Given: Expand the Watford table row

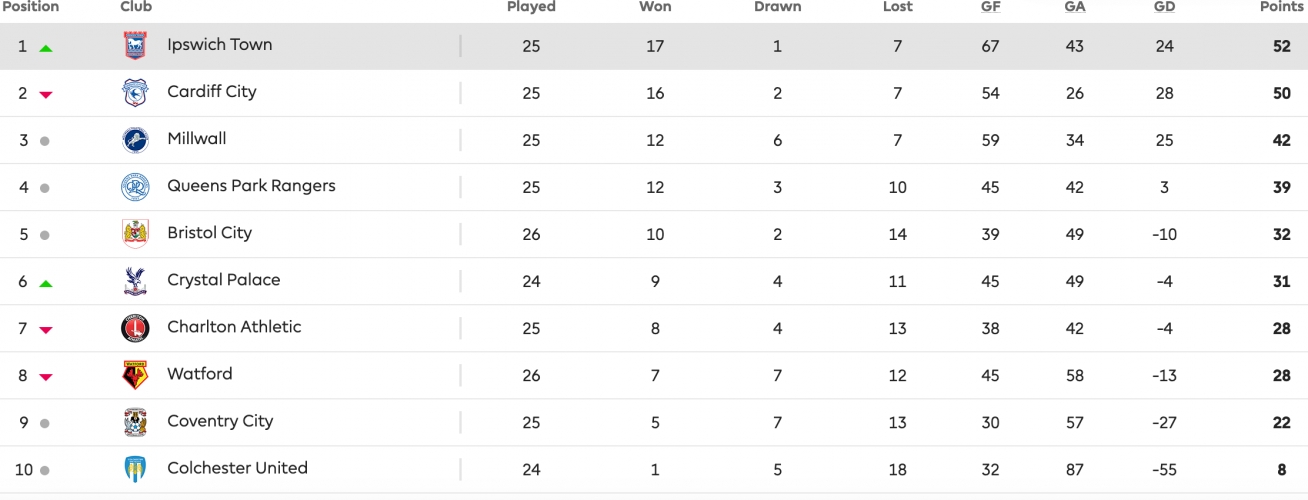Looking at the screenshot, I should [x=654, y=375].
